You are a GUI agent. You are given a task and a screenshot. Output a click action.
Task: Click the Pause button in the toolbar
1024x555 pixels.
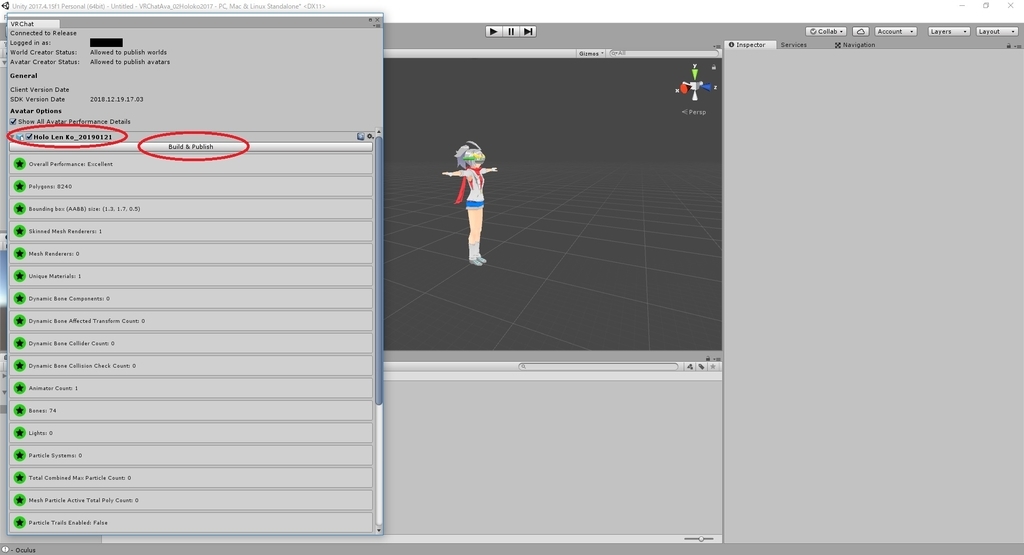tap(511, 31)
